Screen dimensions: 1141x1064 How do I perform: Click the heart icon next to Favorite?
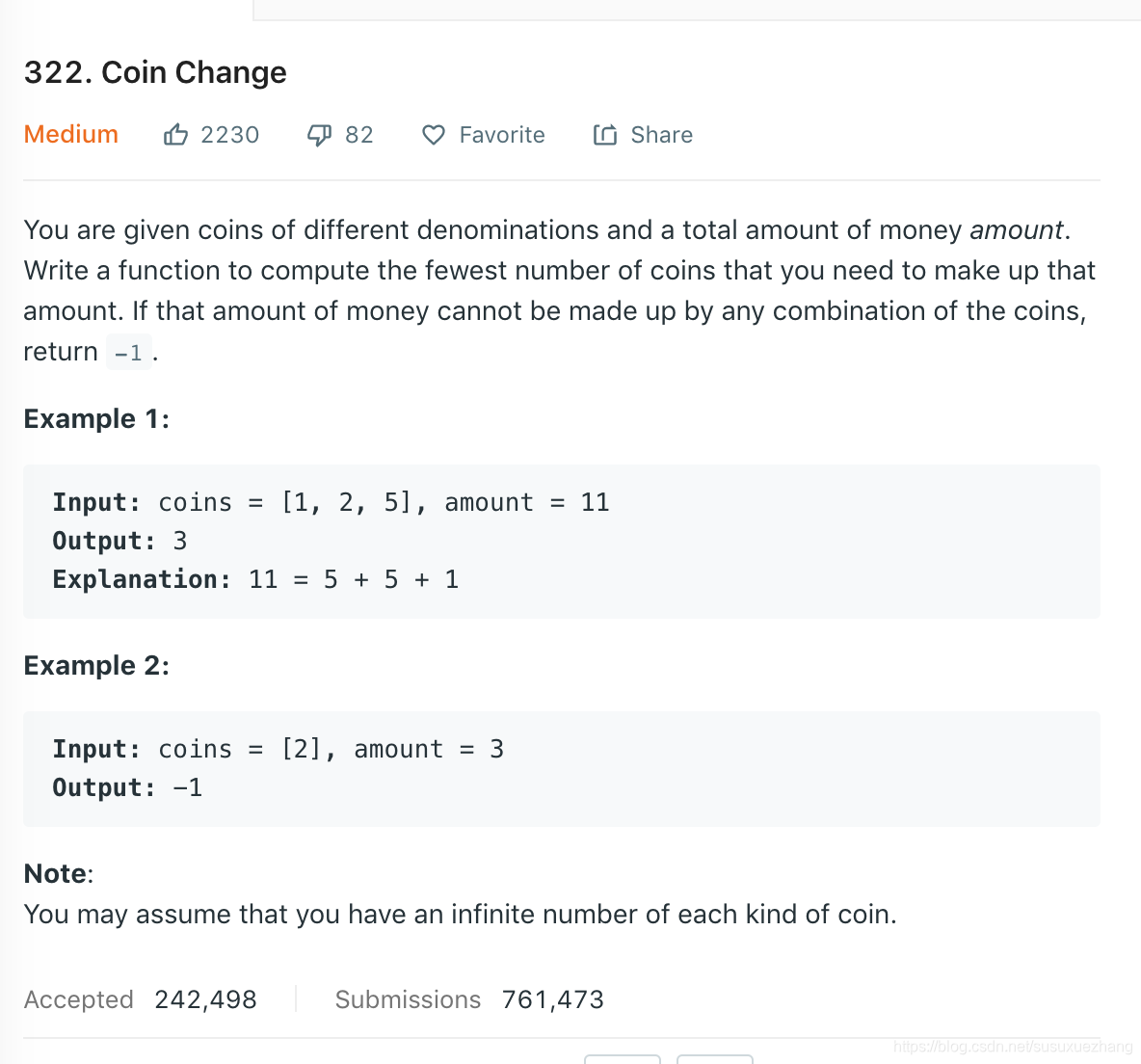pos(434,135)
